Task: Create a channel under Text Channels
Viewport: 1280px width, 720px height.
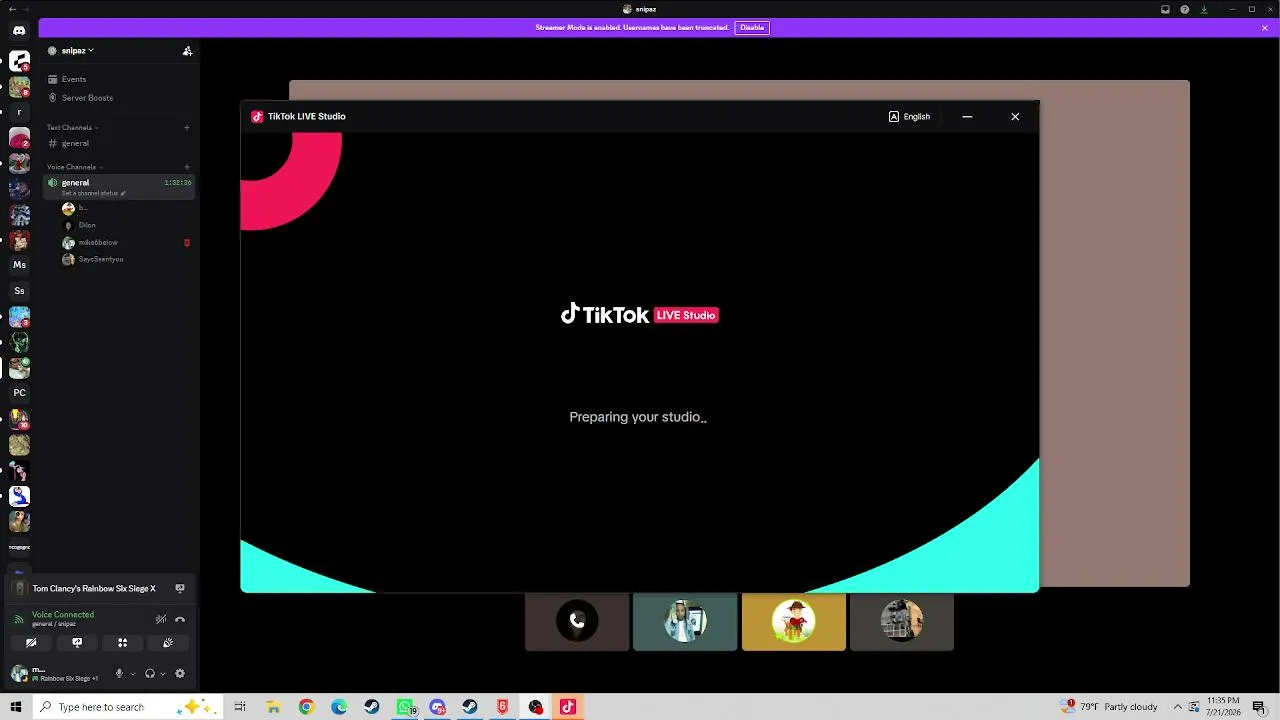Action: (187, 128)
